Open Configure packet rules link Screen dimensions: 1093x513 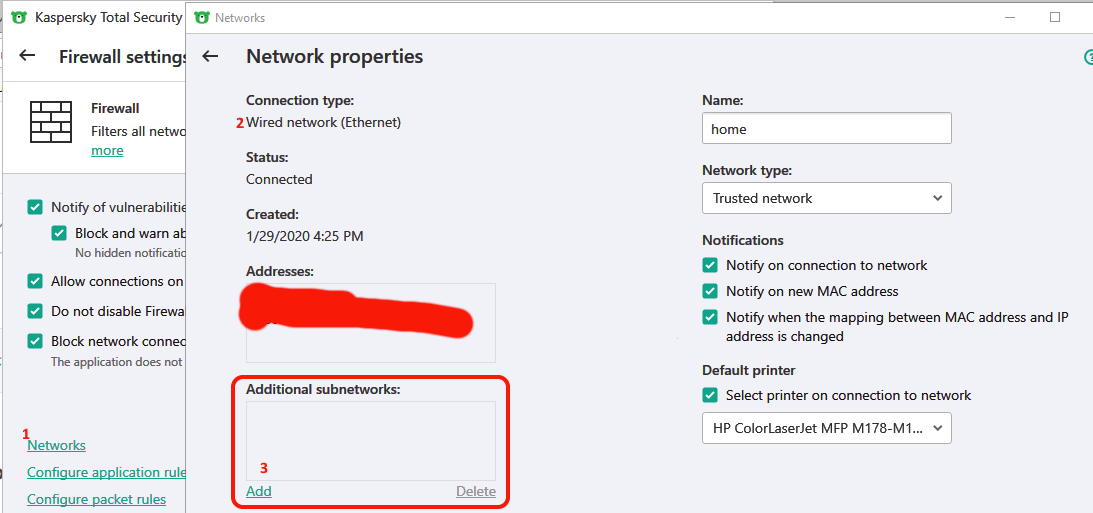pyautogui.click(x=96, y=499)
